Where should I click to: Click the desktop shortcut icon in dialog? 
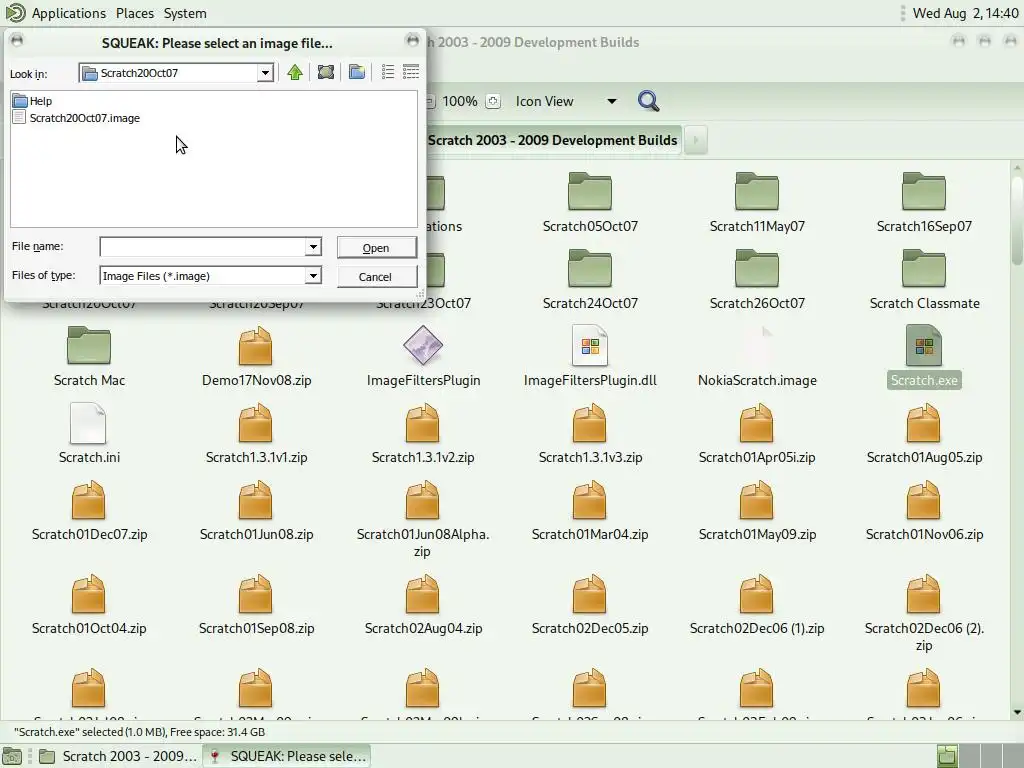tap(325, 72)
